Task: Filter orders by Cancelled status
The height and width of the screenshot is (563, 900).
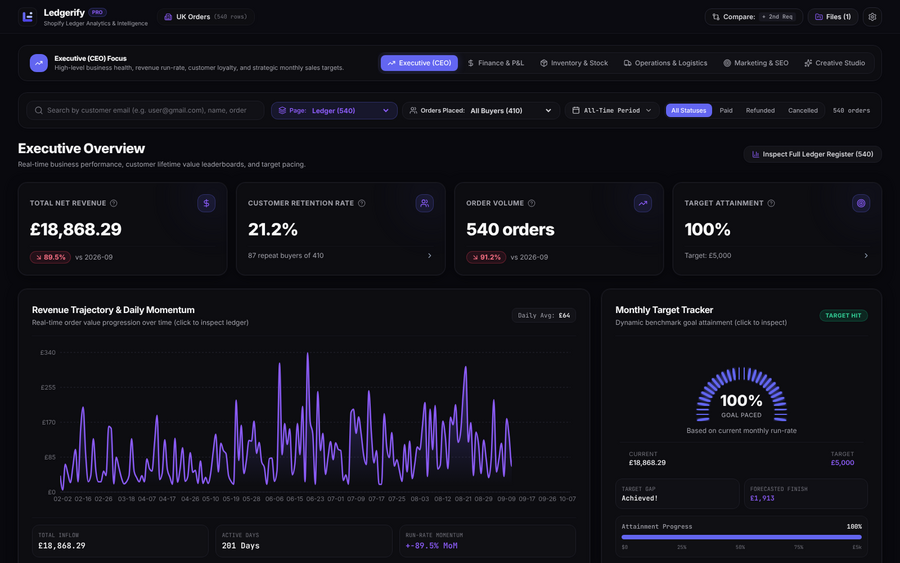Action: click(802, 110)
